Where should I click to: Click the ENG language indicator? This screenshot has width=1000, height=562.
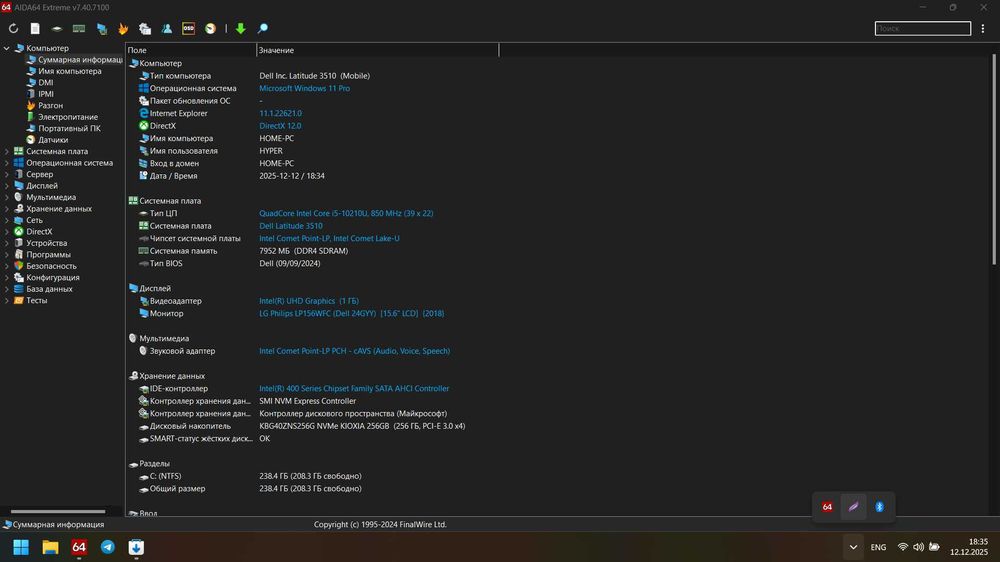click(878, 547)
